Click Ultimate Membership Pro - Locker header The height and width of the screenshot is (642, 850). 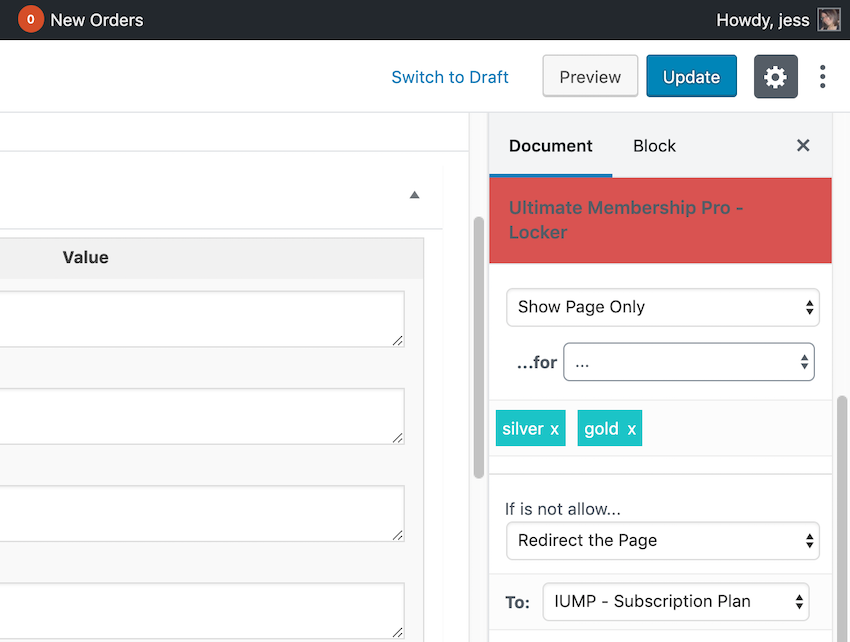click(x=660, y=220)
